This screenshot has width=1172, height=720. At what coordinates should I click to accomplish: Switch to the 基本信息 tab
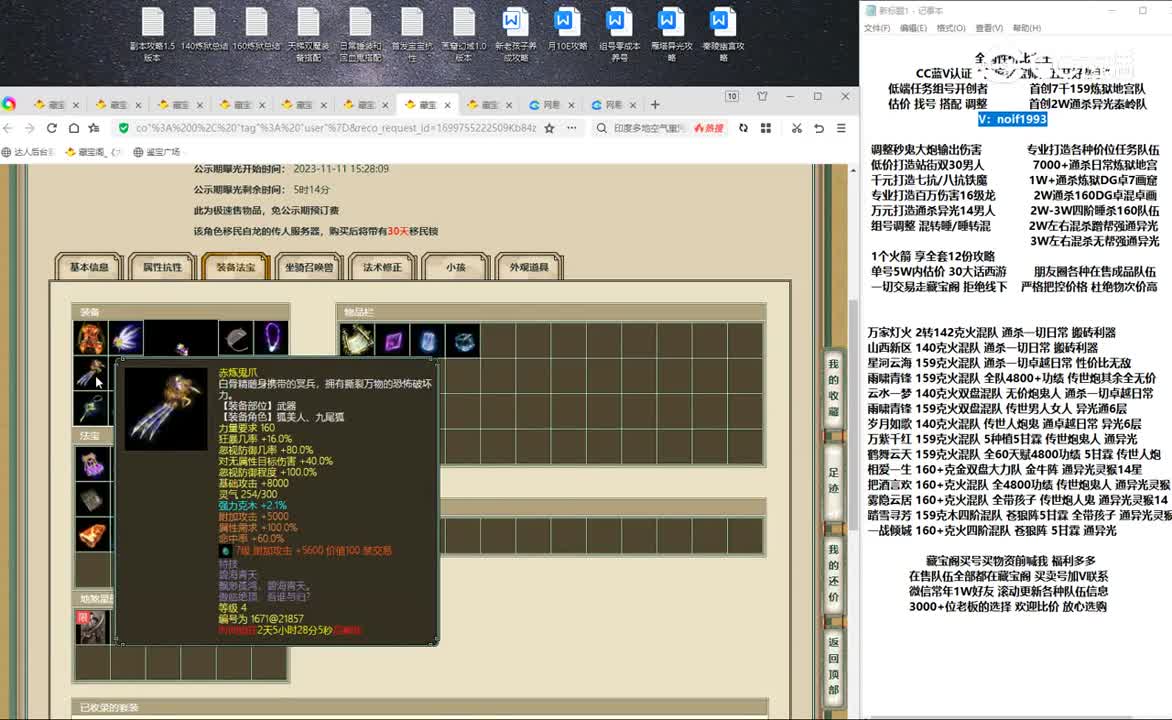click(89, 267)
